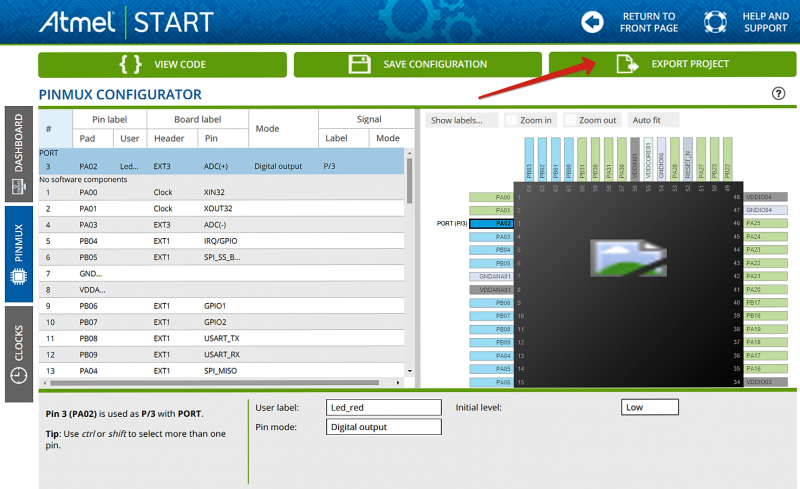Open the question mark help icon
The width and height of the screenshot is (800, 489).
pyautogui.click(x=778, y=93)
